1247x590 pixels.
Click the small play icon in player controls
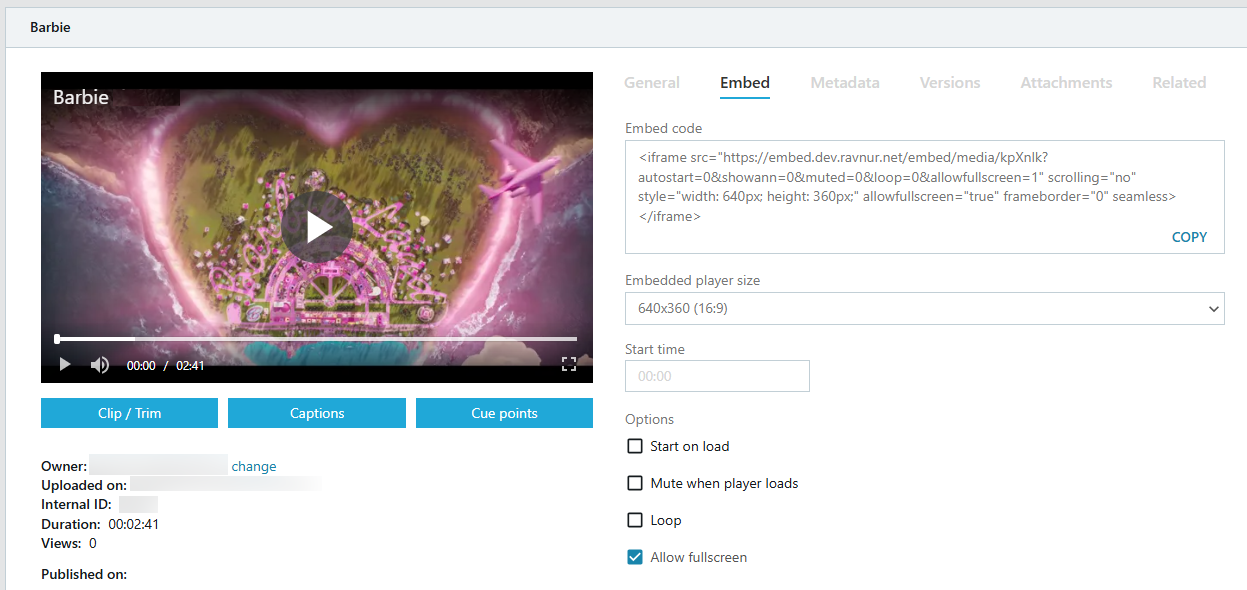tap(65, 365)
